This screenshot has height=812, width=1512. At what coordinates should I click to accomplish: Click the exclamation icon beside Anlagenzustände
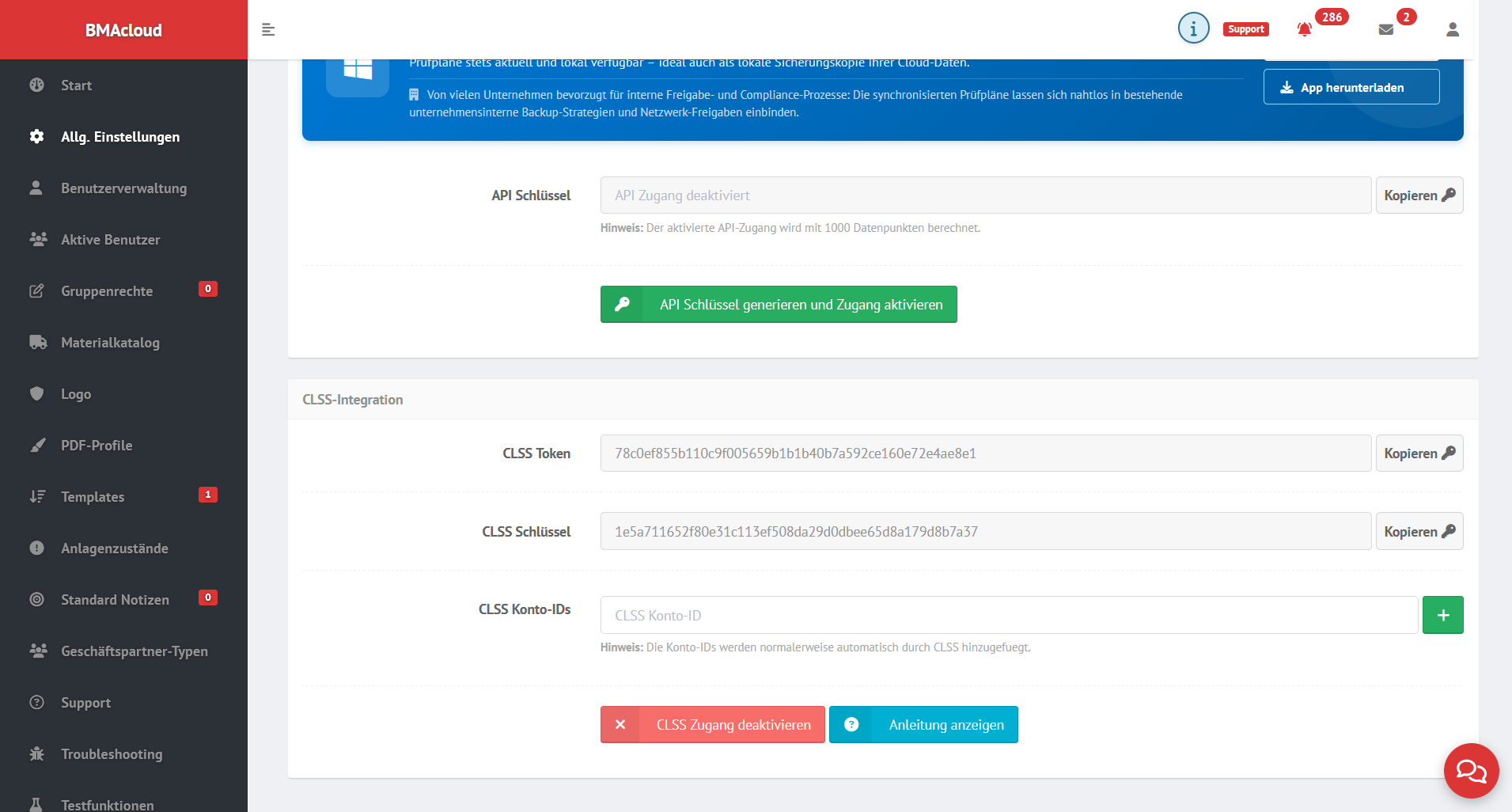coord(36,548)
